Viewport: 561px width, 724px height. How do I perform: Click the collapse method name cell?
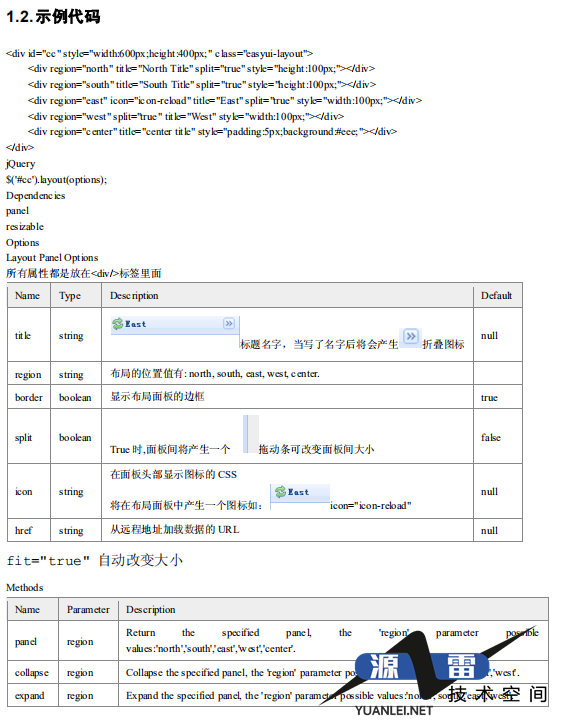(x=31, y=673)
